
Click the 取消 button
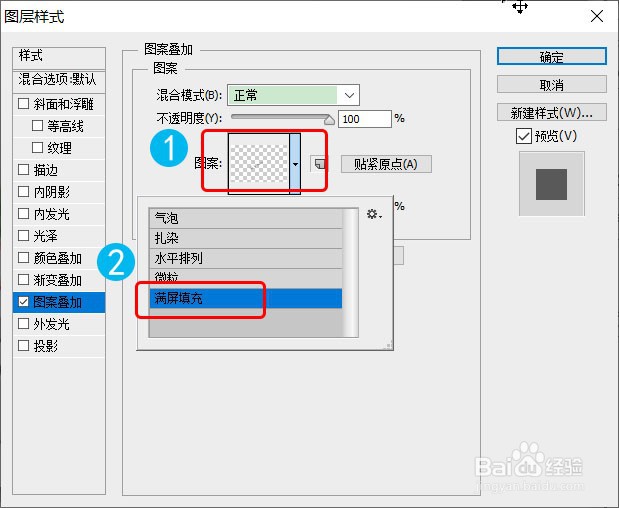pos(551,84)
